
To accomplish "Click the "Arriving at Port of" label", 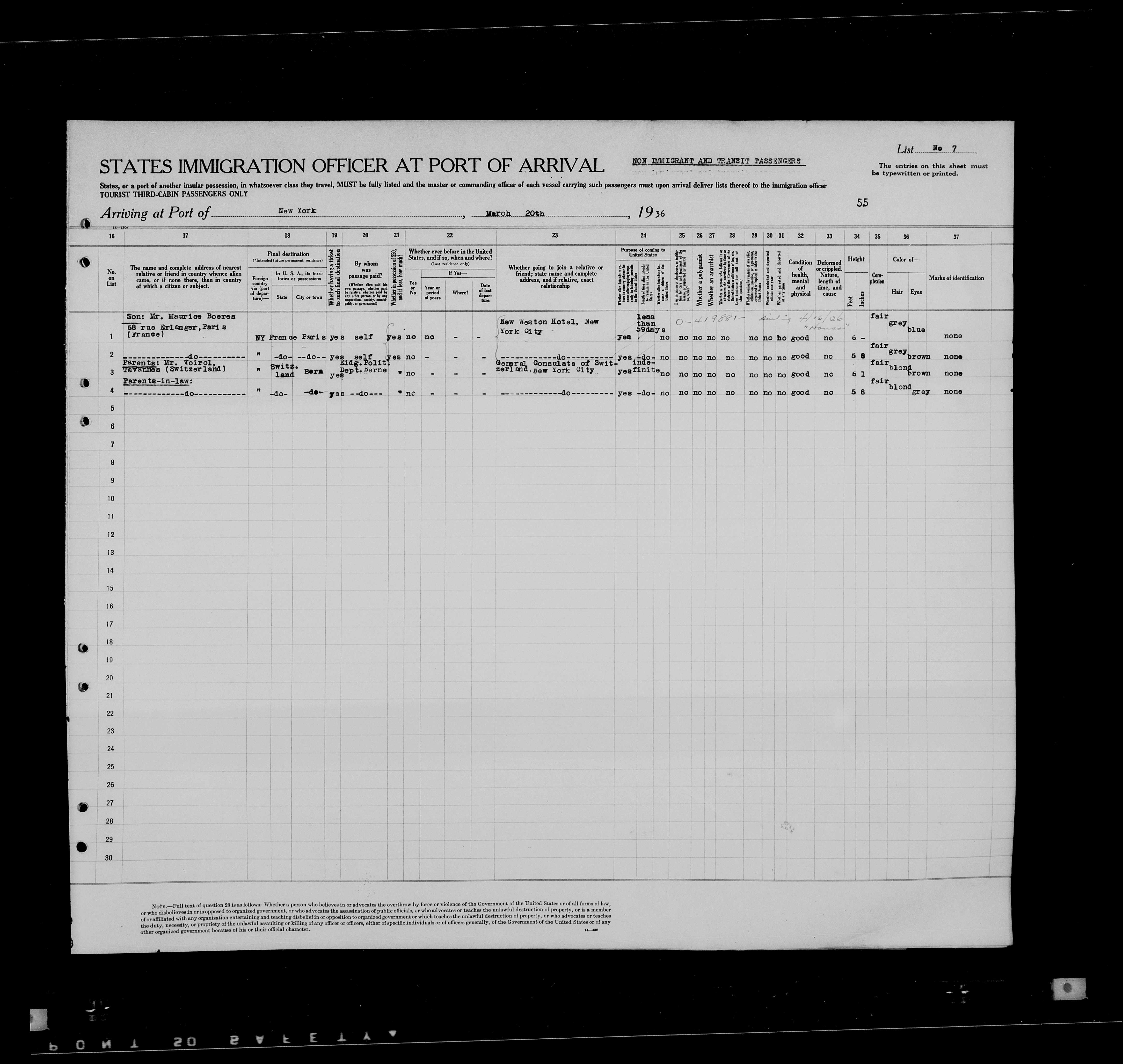I will point(155,213).
